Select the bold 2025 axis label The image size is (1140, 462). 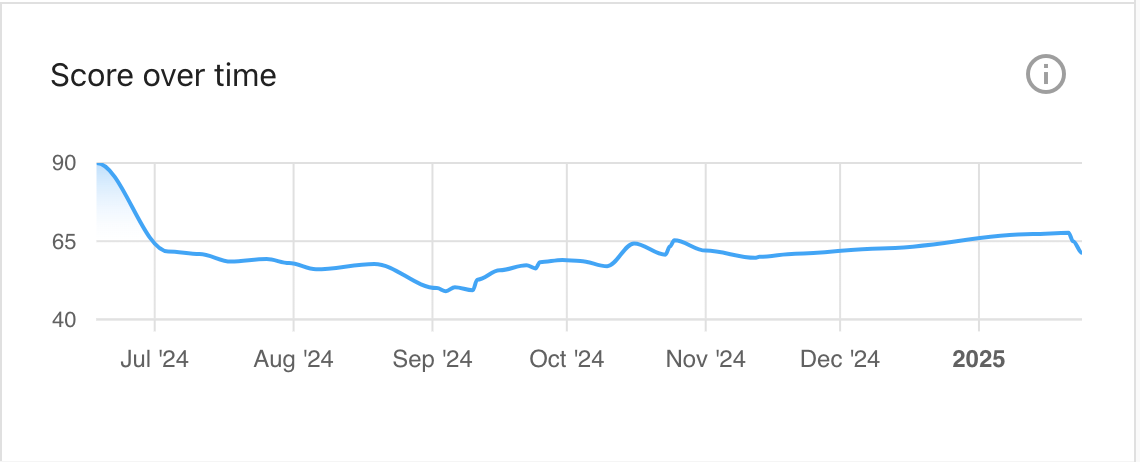[x=979, y=359]
